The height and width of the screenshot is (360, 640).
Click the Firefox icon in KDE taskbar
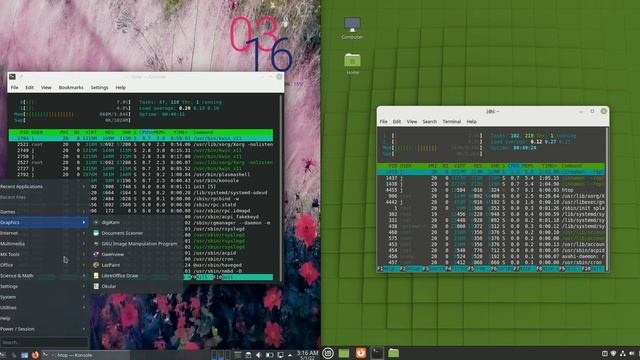(35, 355)
